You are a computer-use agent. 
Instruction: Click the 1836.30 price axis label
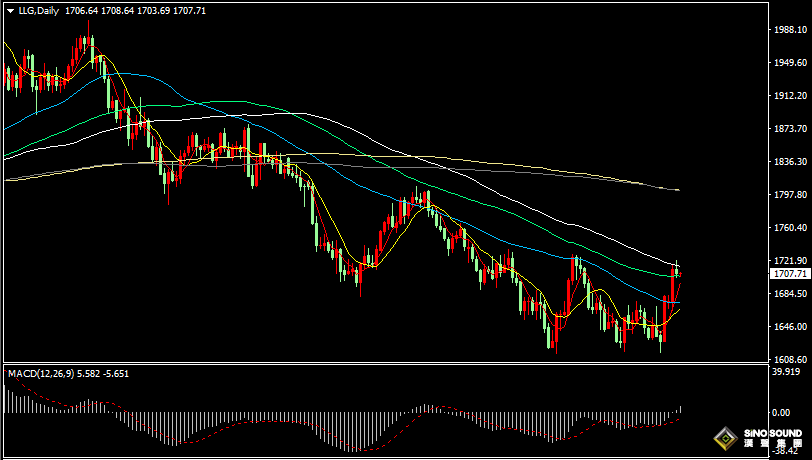[x=789, y=162]
